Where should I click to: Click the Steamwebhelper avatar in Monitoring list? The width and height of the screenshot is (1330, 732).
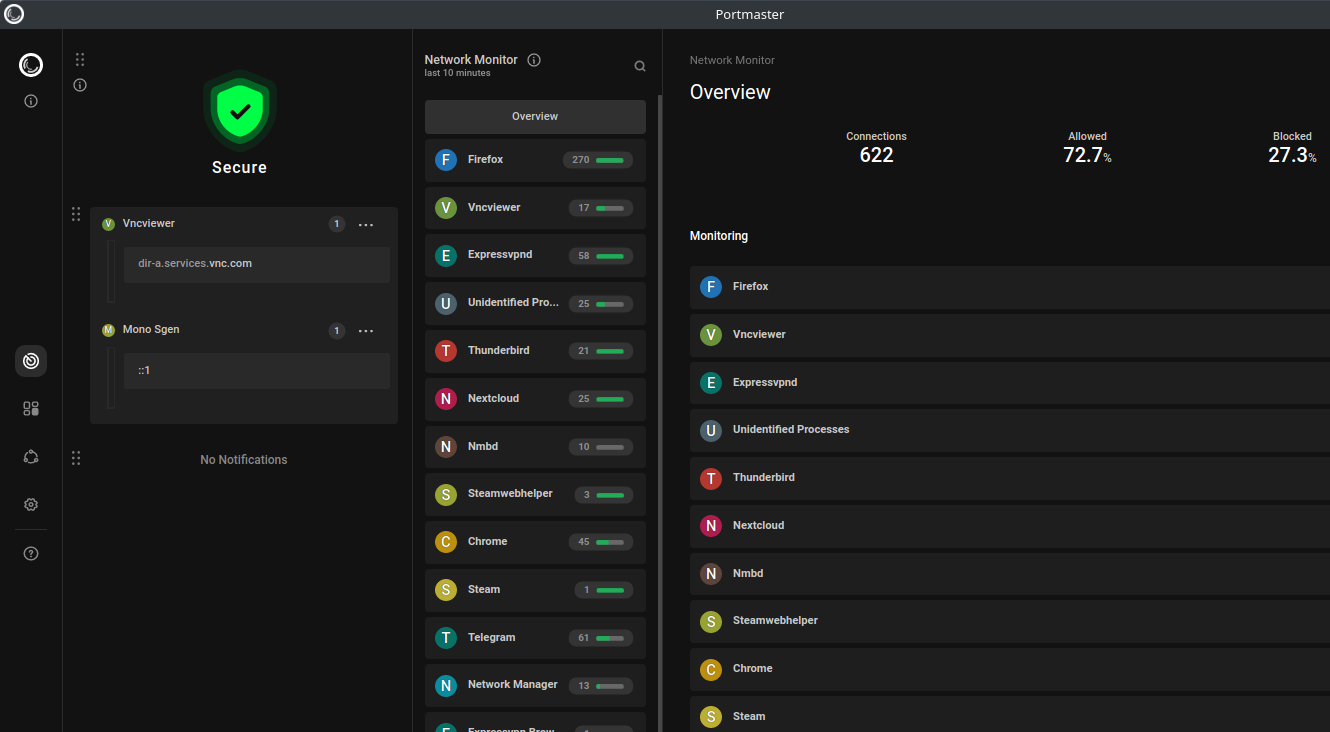[x=711, y=621]
